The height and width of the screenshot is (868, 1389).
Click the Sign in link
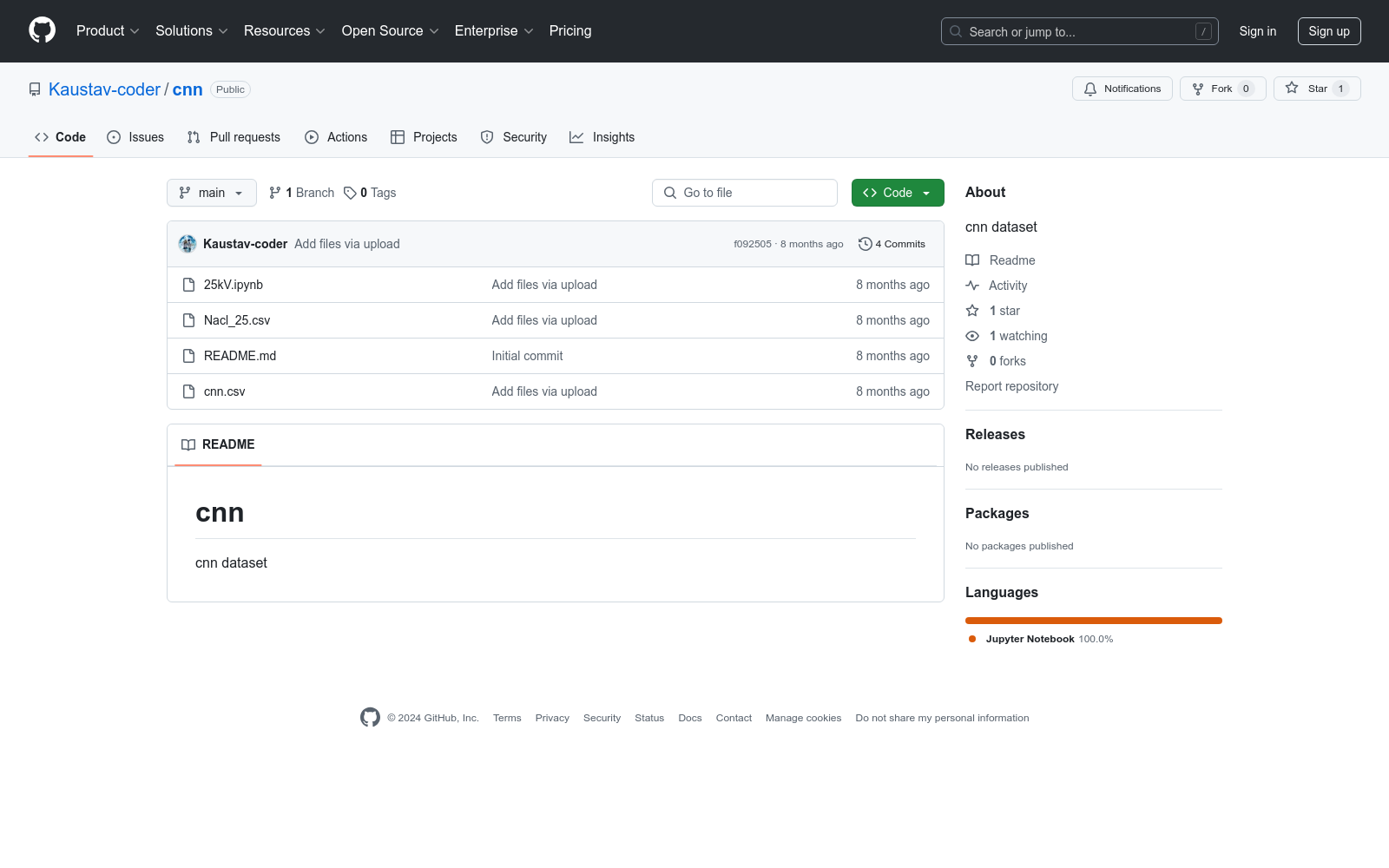pos(1258,31)
